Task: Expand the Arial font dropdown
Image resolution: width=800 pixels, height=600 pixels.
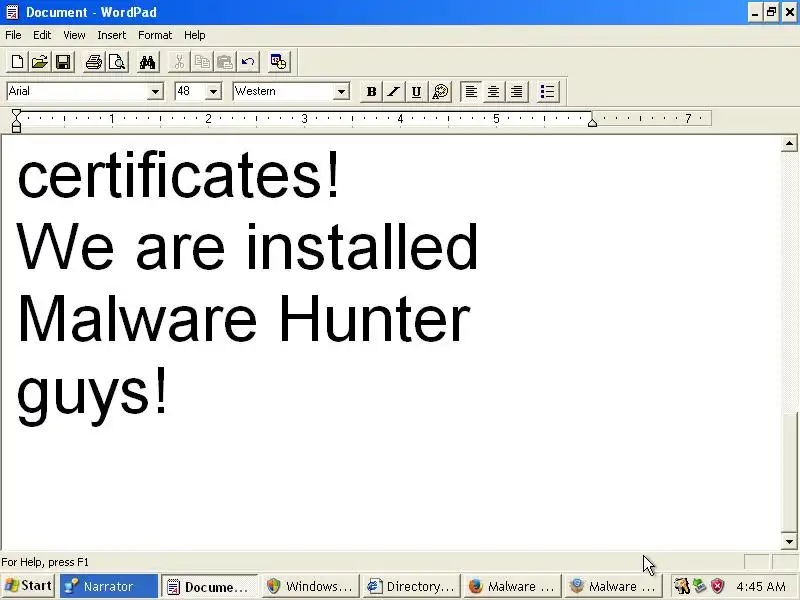Action: (155, 92)
